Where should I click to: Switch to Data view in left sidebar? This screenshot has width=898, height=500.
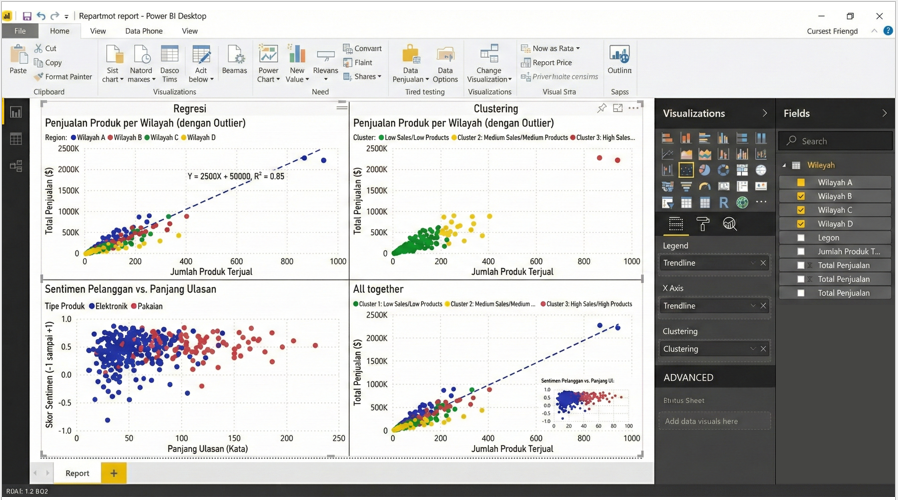click(x=15, y=139)
